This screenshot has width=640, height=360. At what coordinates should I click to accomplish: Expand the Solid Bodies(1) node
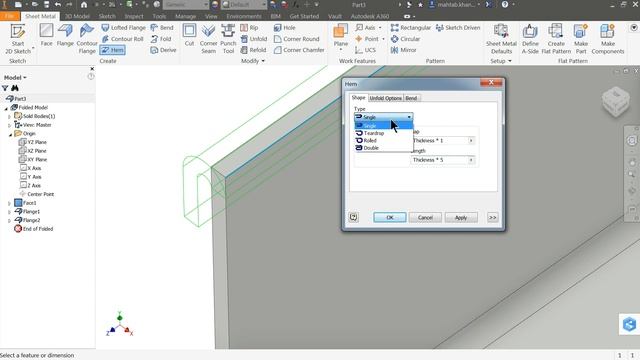9,116
